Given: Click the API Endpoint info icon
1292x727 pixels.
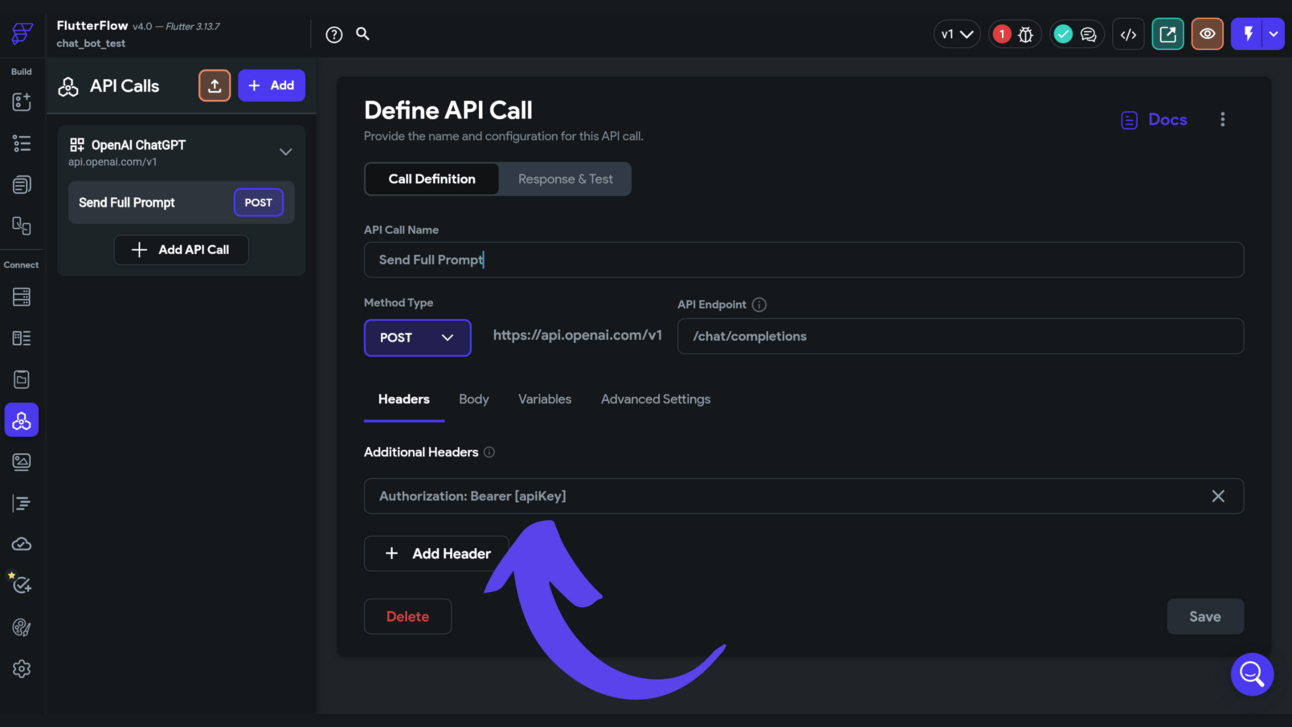Looking at the screenshot, I should click(759, 305).
